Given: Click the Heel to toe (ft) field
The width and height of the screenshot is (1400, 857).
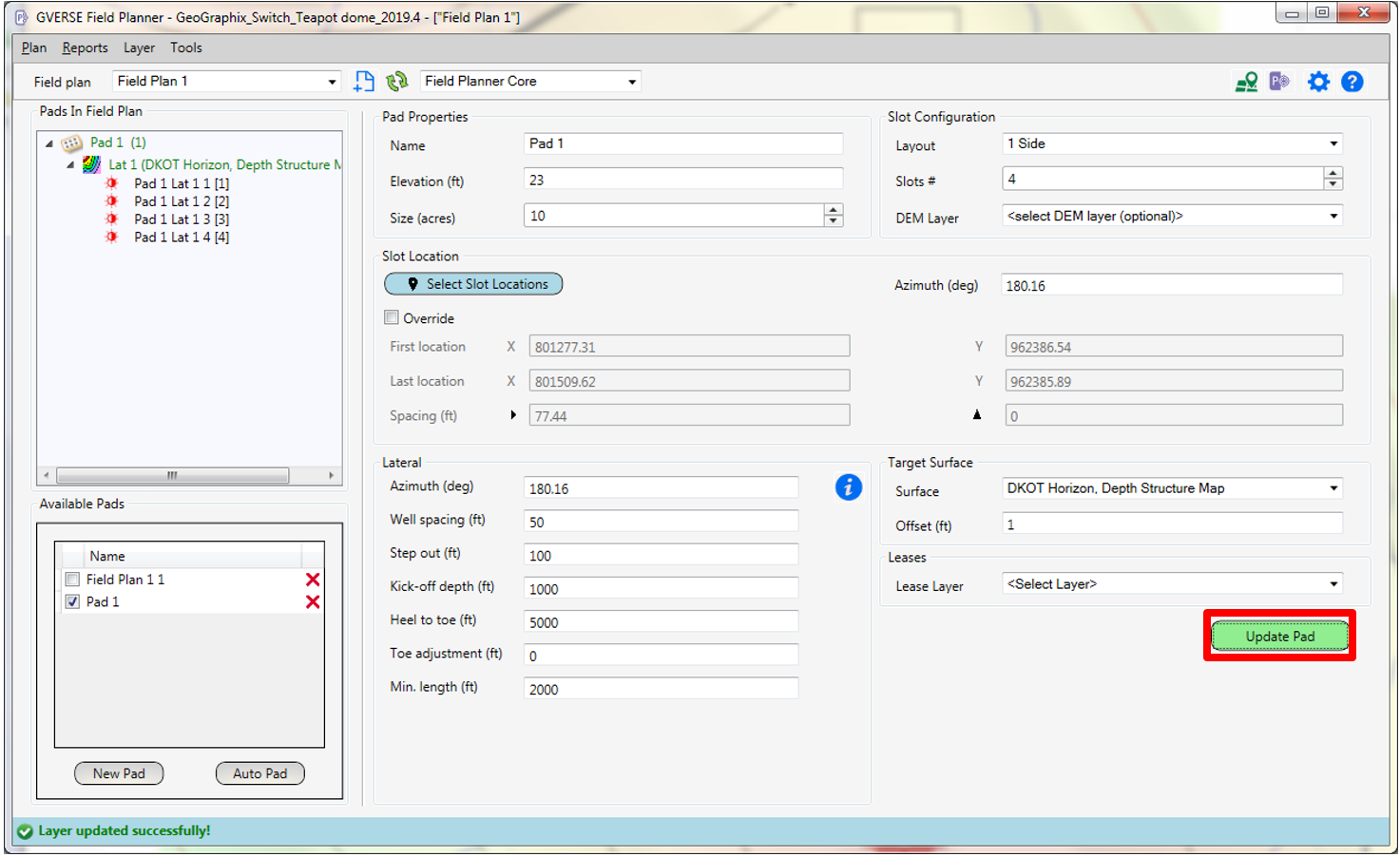Looking at the screenshot, I should click(x=661, y=621).
